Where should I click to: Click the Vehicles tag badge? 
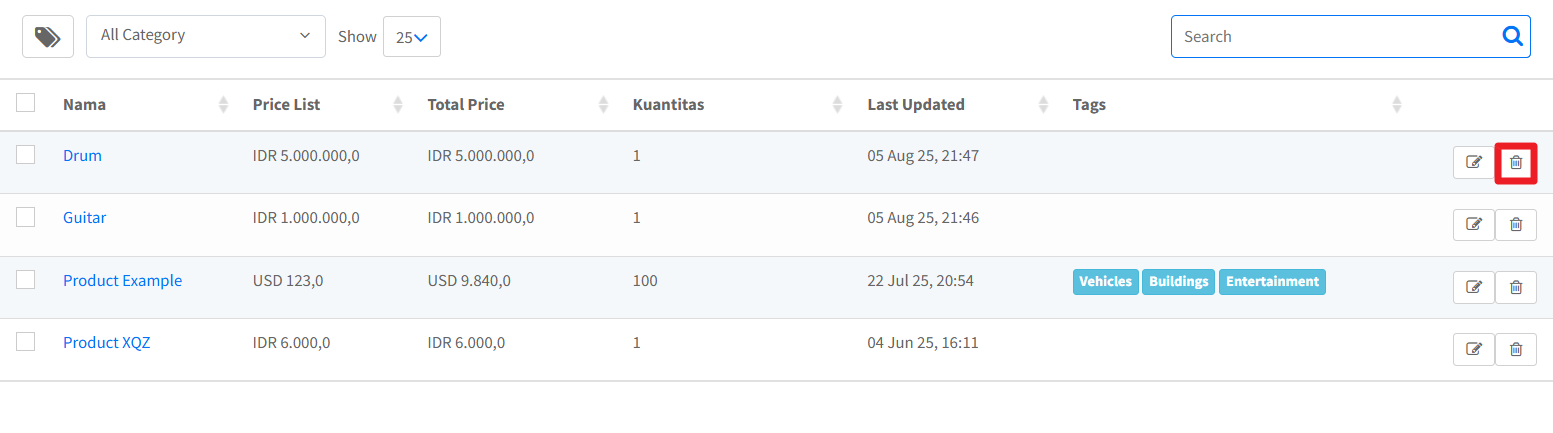pyautogui.click(x=1105, y=281)
